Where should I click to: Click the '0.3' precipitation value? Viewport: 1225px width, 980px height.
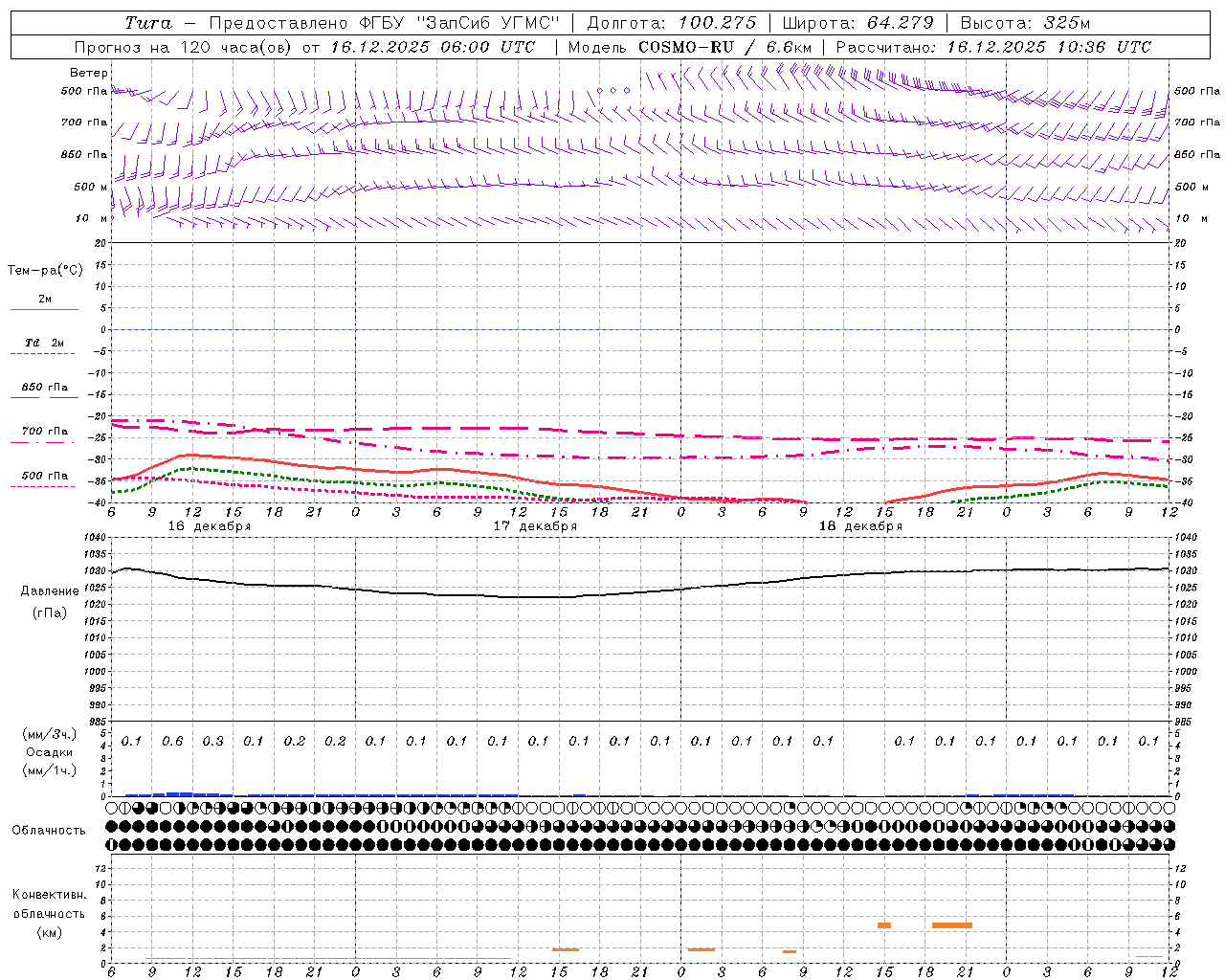click(213, 741)
